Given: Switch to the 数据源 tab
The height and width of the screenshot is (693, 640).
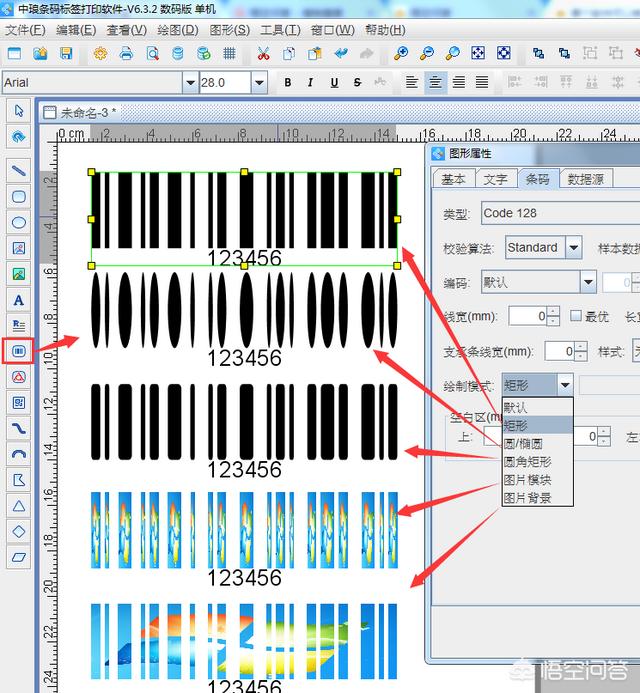Looking at the screenshot, I should click(x=586, y=179).
